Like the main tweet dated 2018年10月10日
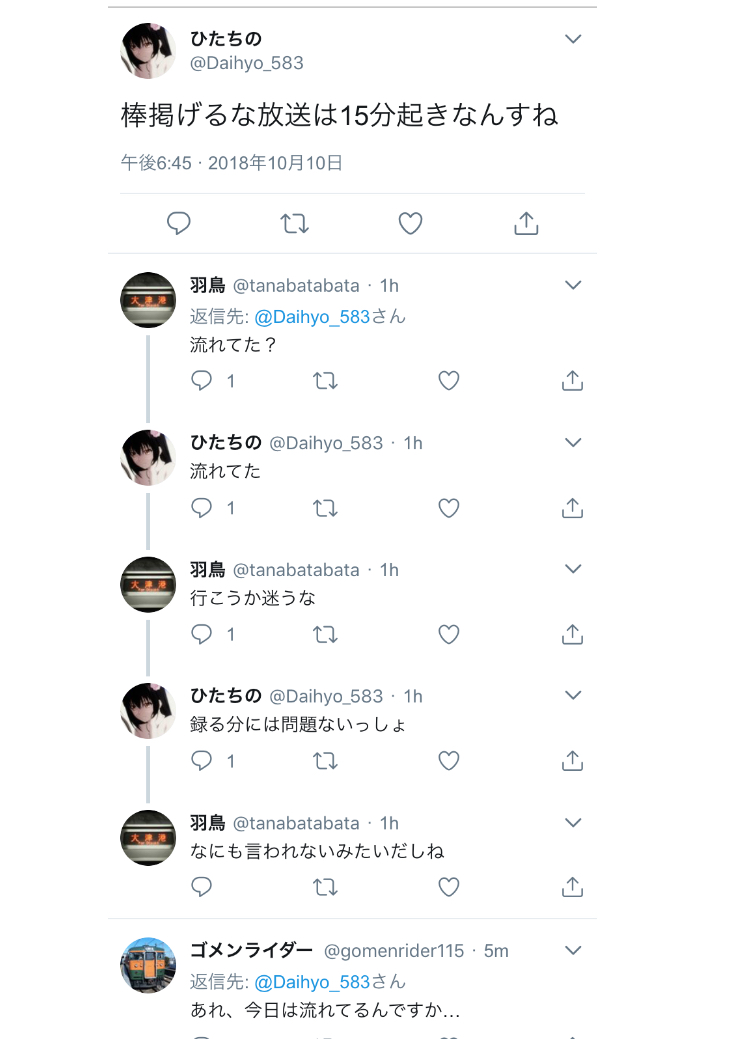 [410, 223]
